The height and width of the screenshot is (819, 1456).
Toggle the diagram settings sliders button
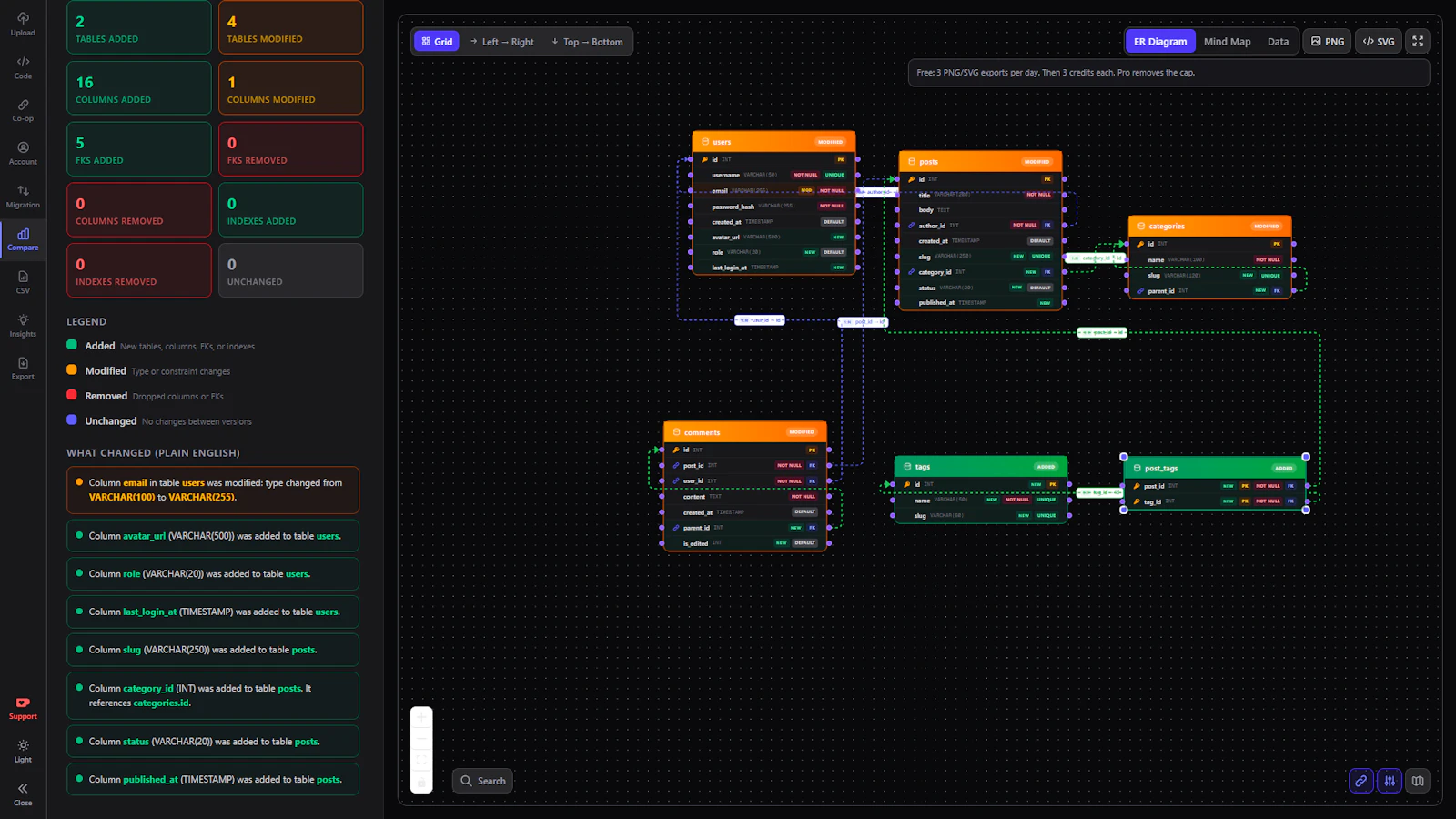click(1390, 781)
